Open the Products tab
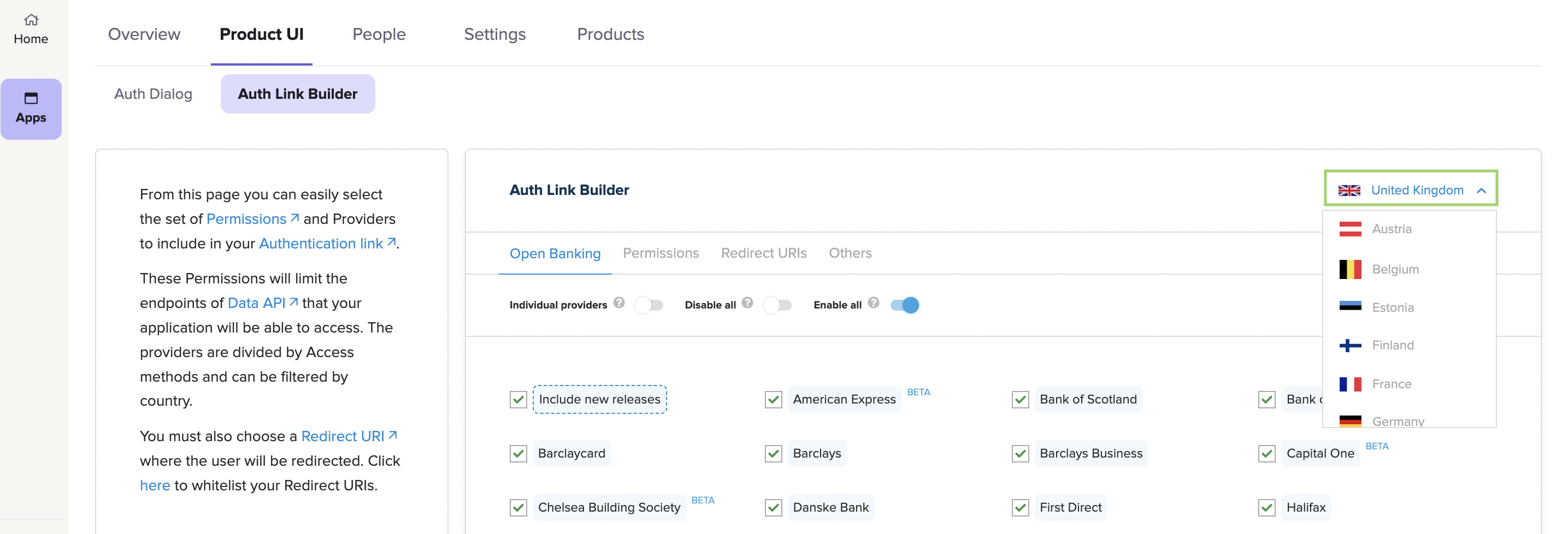Screen dimensions: 1568x534 [x=610, y=34]
